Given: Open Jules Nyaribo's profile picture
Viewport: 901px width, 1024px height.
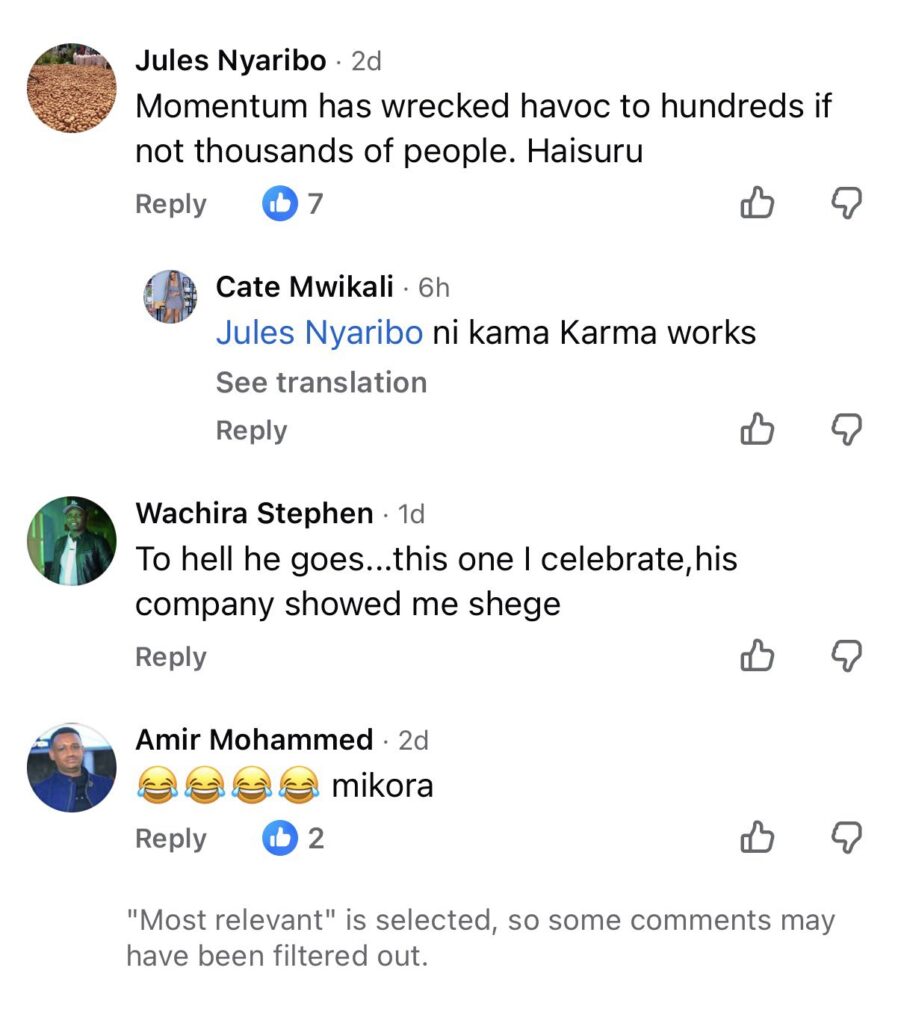Looking at the screenshot, I should coord(70,88).
